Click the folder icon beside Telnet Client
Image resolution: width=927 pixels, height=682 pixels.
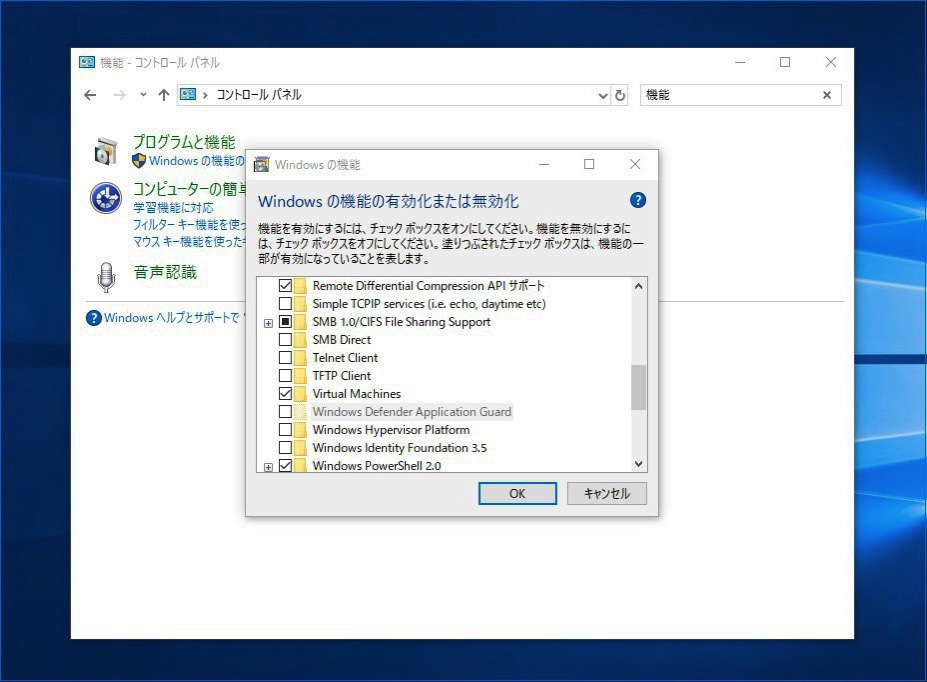point(300,358)
